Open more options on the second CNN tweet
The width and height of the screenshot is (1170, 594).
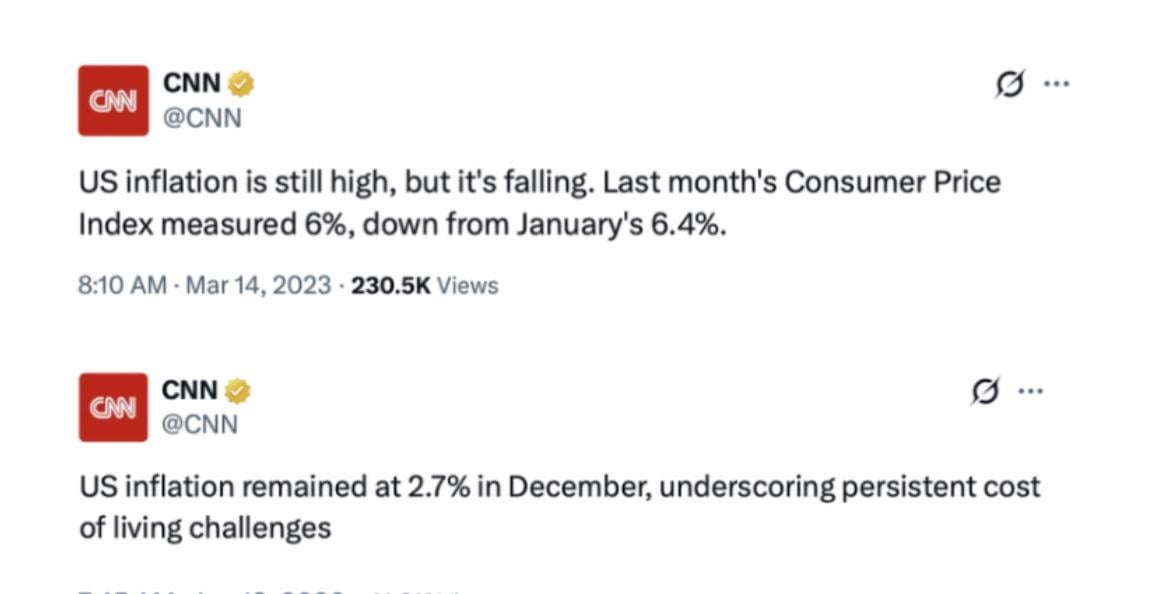(x=1030, y=392)
